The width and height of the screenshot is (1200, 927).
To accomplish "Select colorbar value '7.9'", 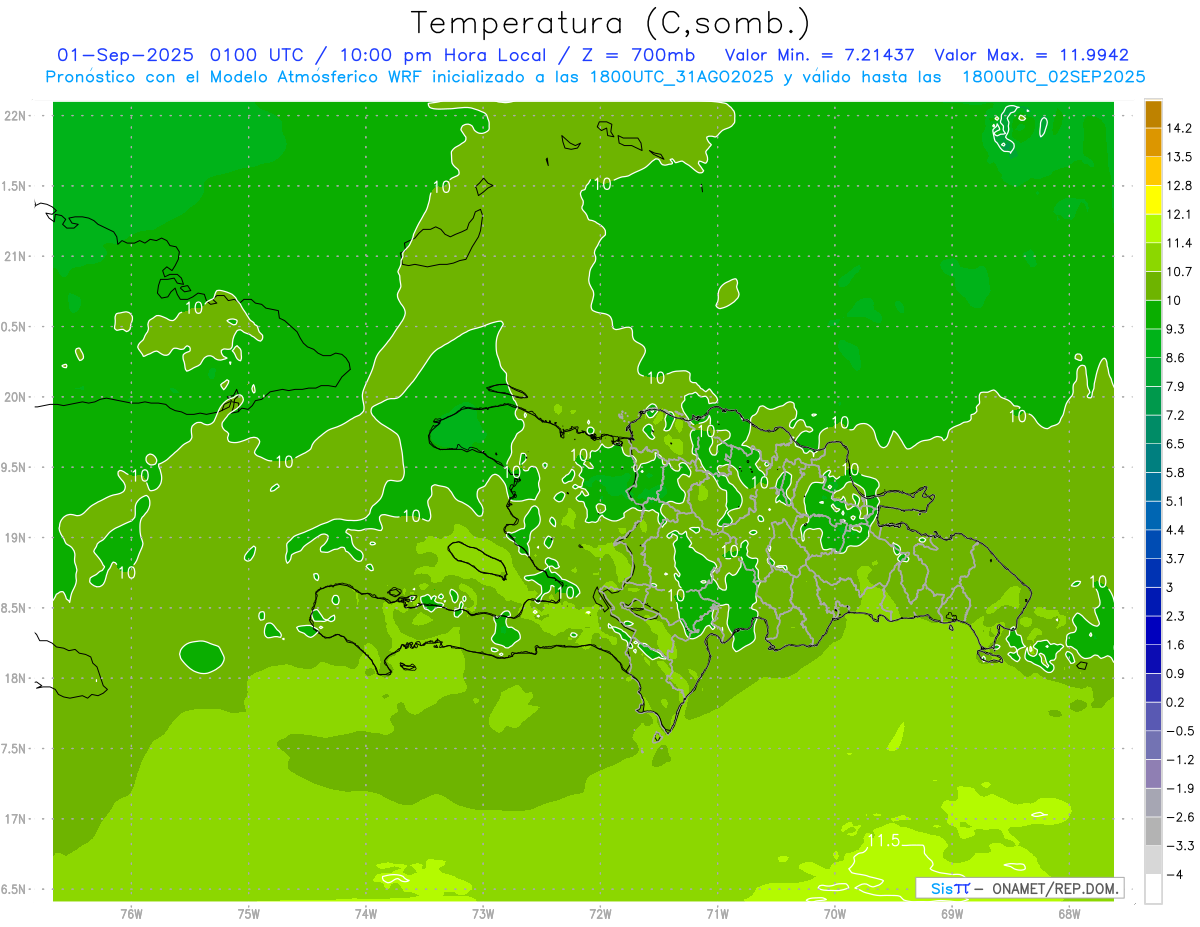I will coord(1176,387).
